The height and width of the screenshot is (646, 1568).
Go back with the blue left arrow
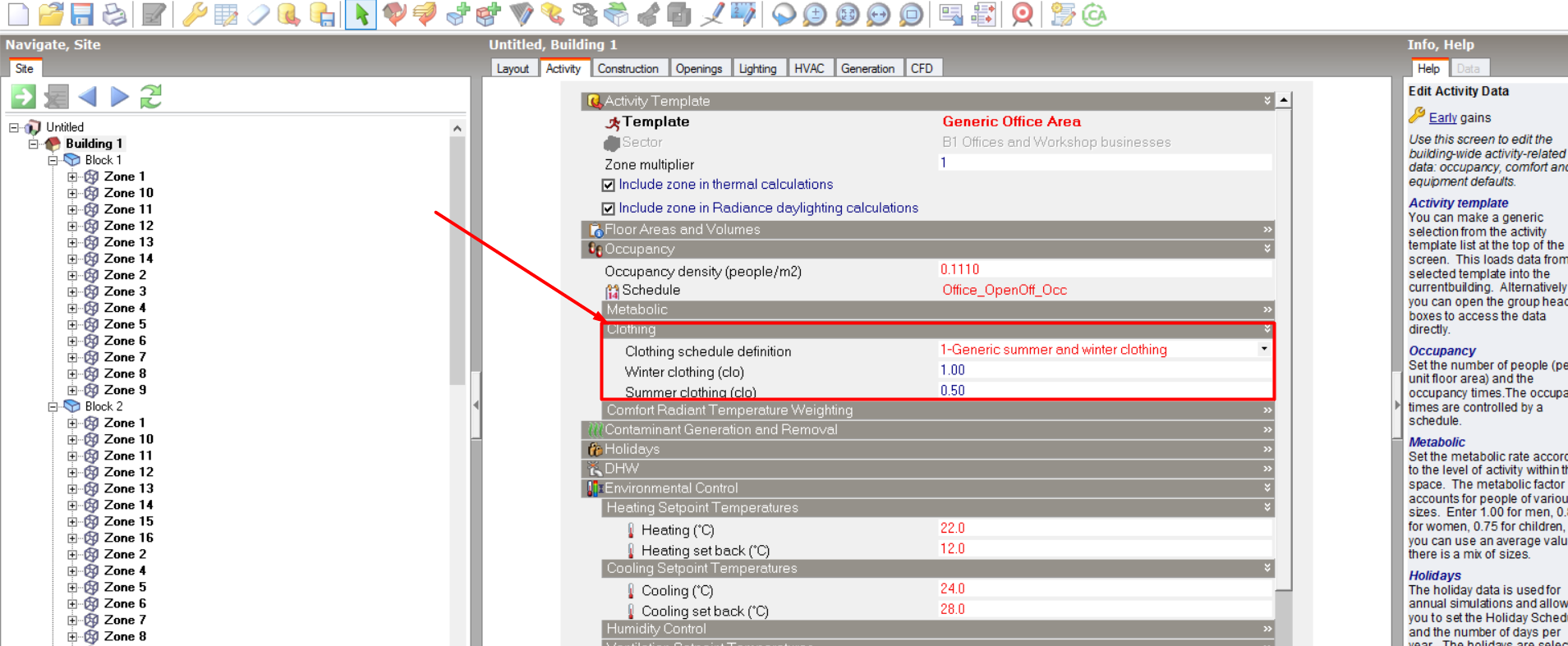point(88,97)
